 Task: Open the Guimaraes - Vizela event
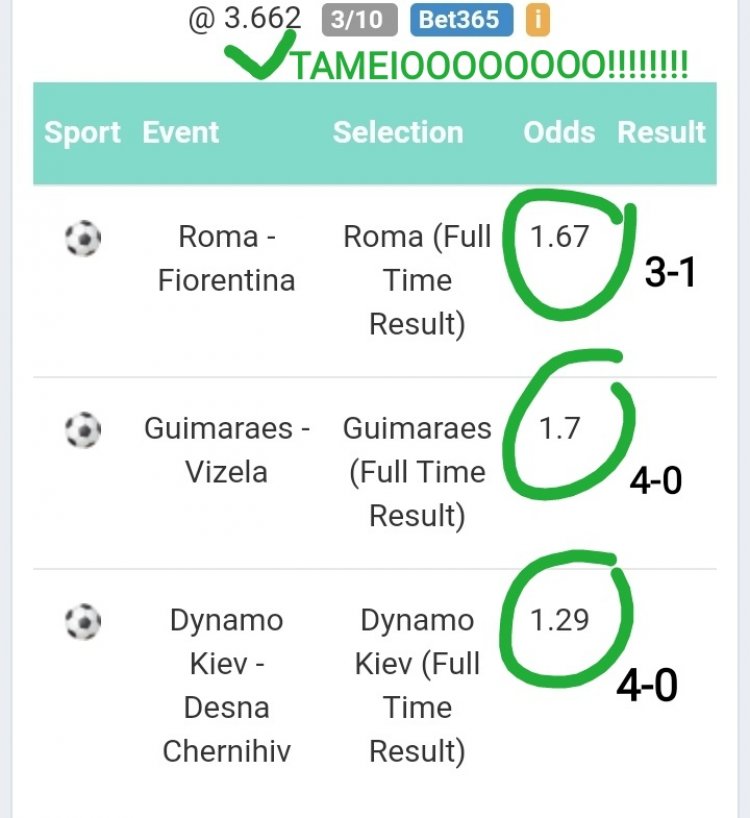pyautogui.click(x=226, y=450)
